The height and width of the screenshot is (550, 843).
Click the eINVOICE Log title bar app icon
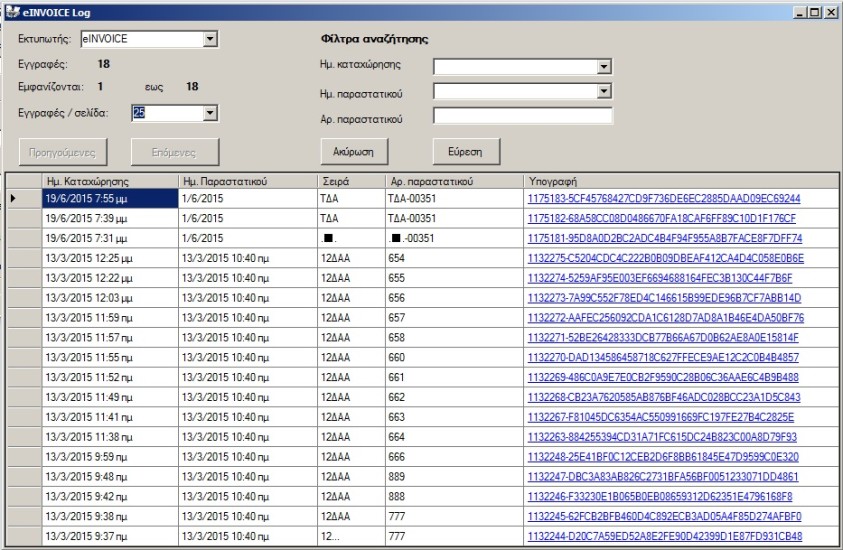(12, 12)
